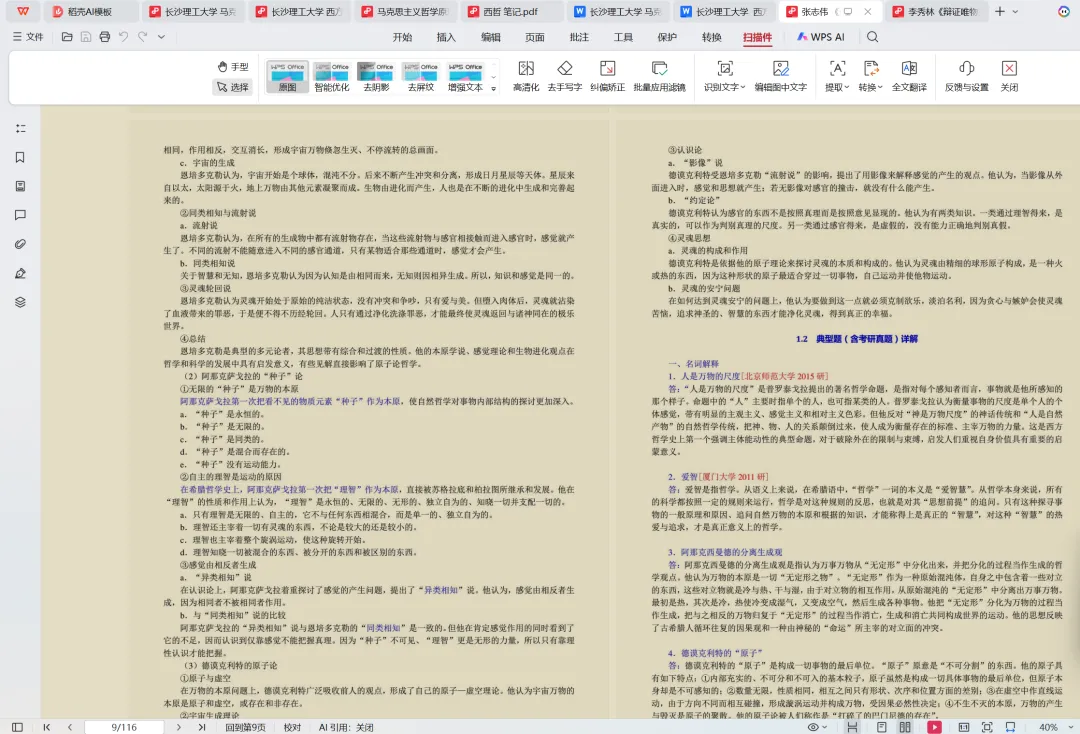Click the save icon in quick toolbar
Screen dimensions: 1080x734
85,37
